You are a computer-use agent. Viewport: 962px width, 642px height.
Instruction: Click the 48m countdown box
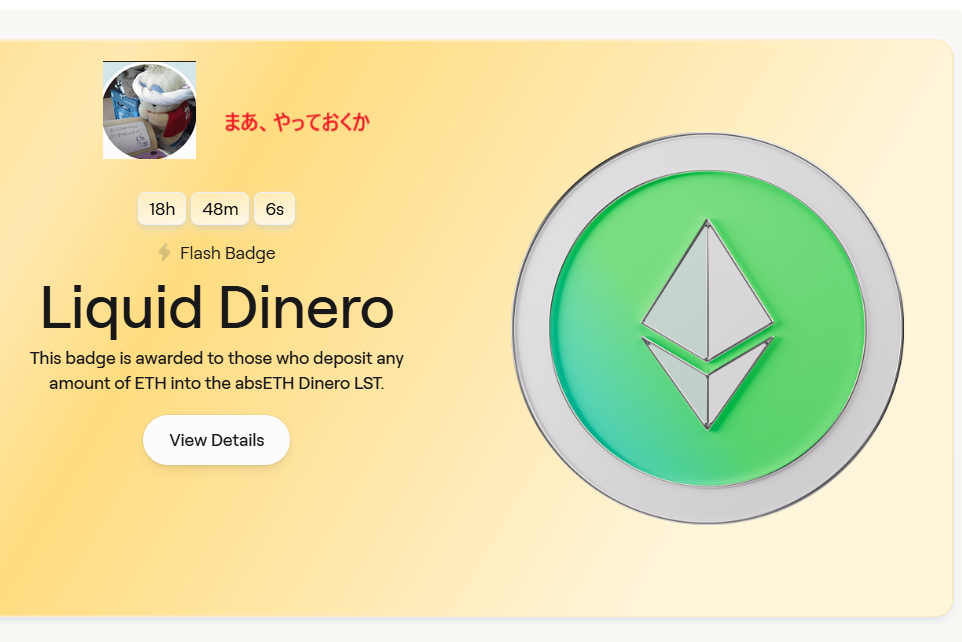(x=220, y=209)
